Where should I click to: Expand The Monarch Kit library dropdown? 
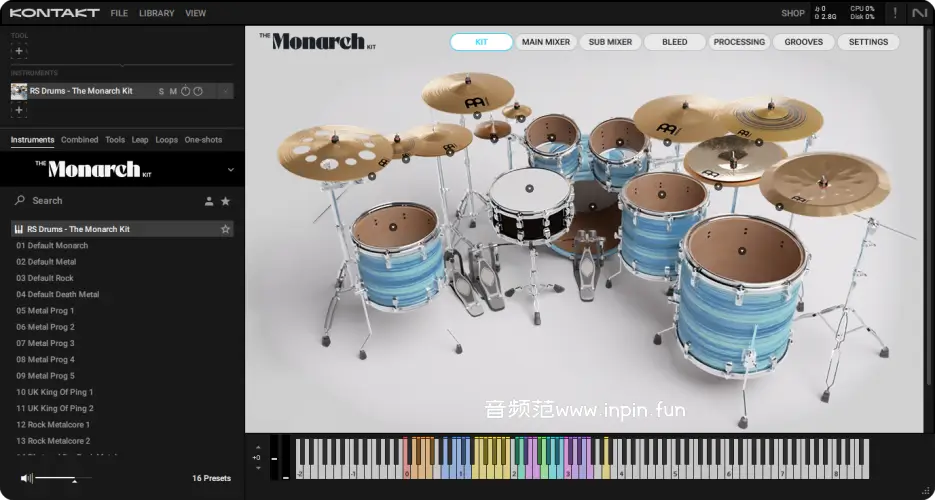[x=231, y=170]
